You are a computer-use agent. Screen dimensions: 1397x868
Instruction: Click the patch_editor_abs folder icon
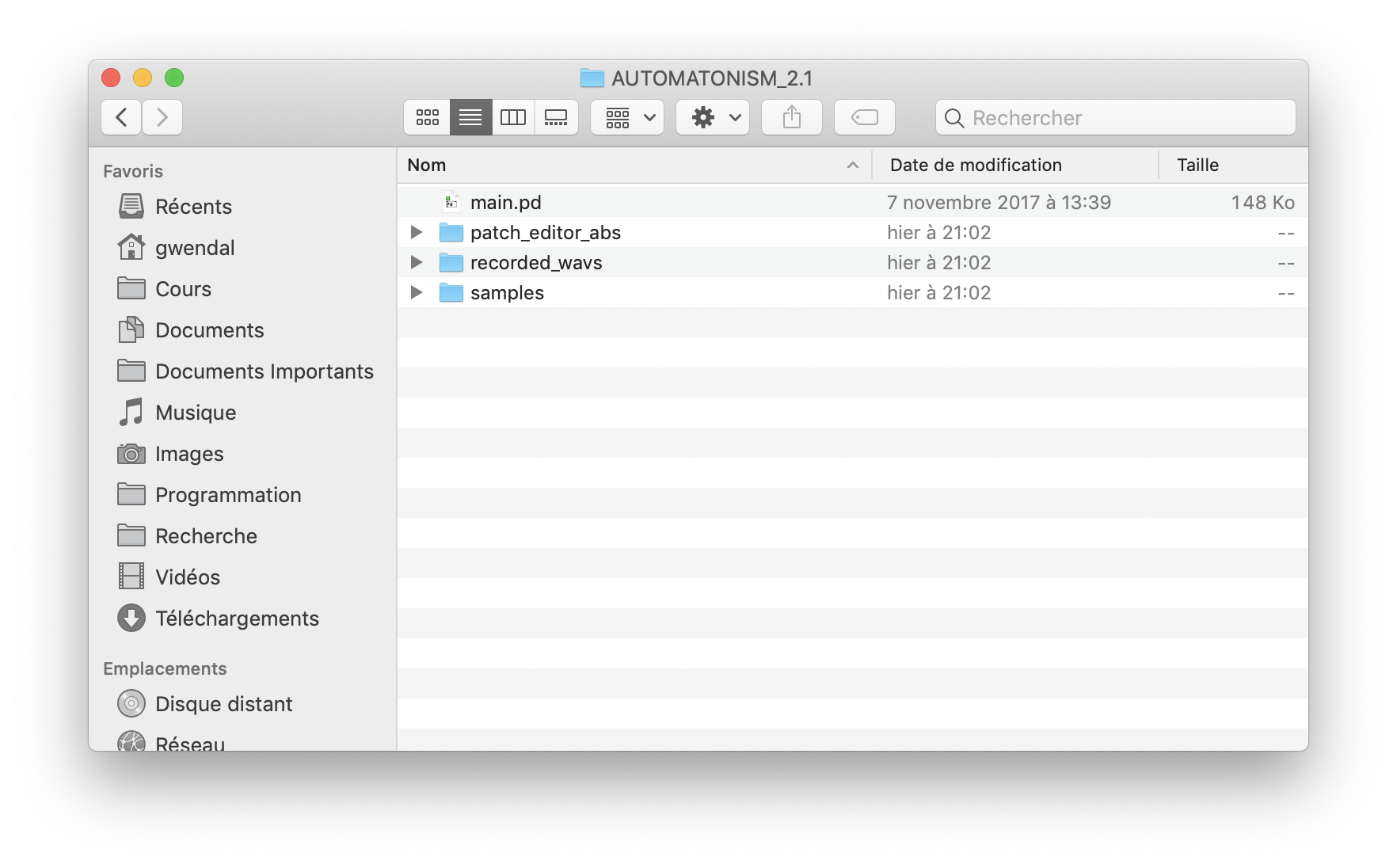451,232
